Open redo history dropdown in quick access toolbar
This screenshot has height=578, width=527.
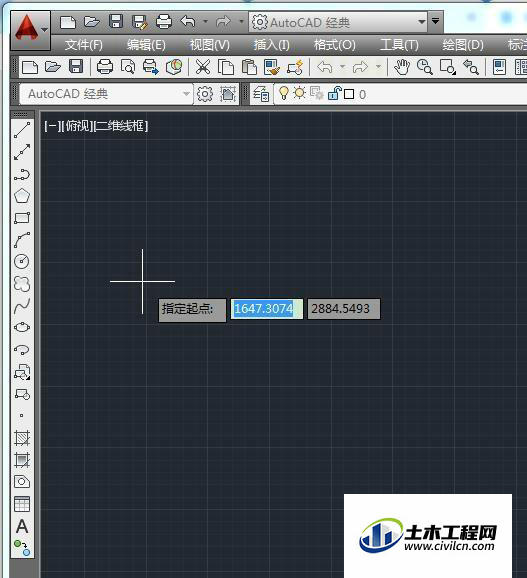241,22
